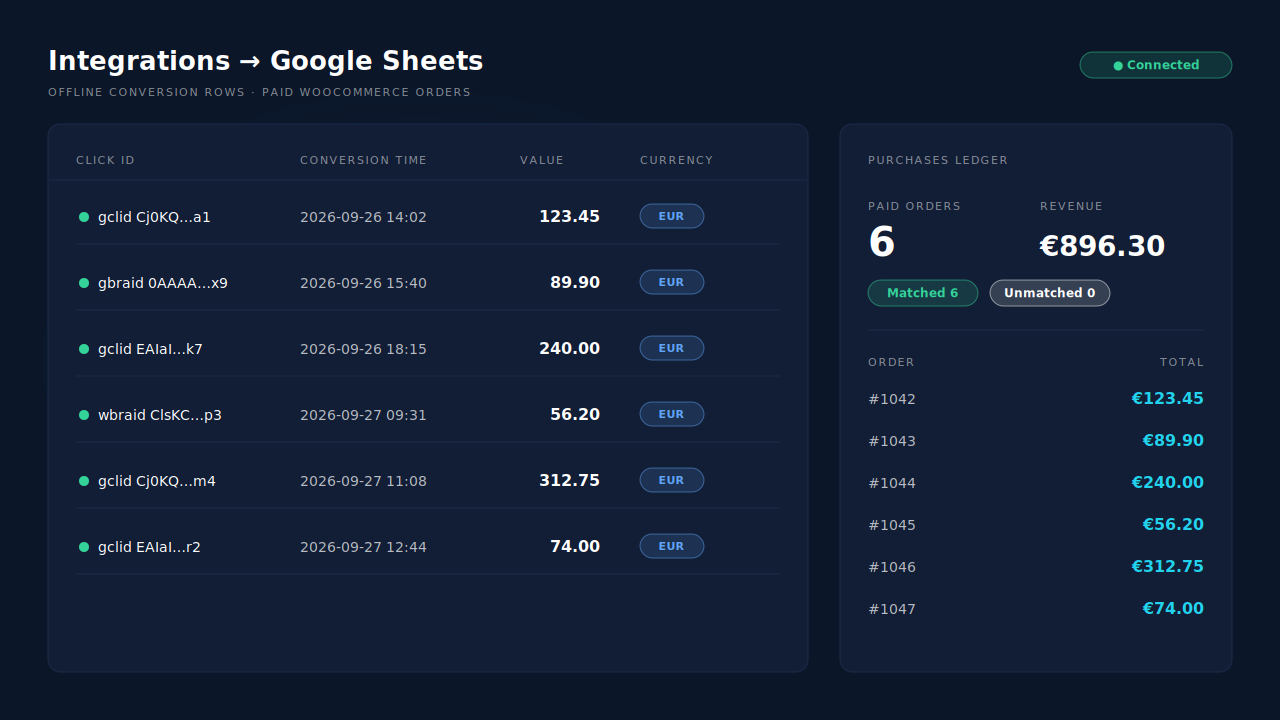Click the green dot for gclid Cj0KQ…m4

(x=84, y=481)
